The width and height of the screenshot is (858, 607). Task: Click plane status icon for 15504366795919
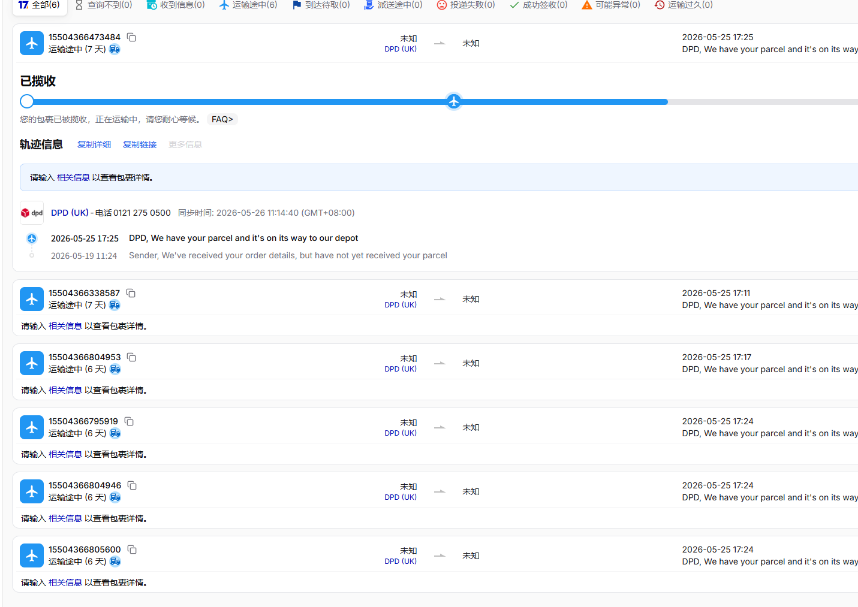32,427
